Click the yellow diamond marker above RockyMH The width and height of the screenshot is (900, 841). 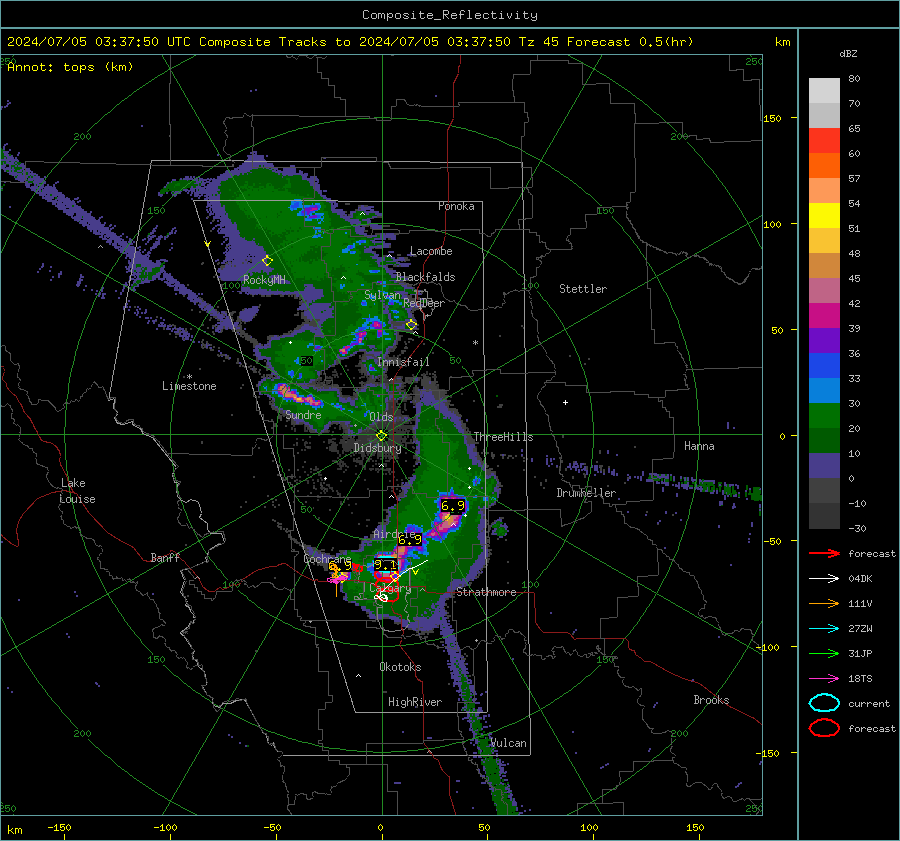pyautogui.click(x=267, y=261)
